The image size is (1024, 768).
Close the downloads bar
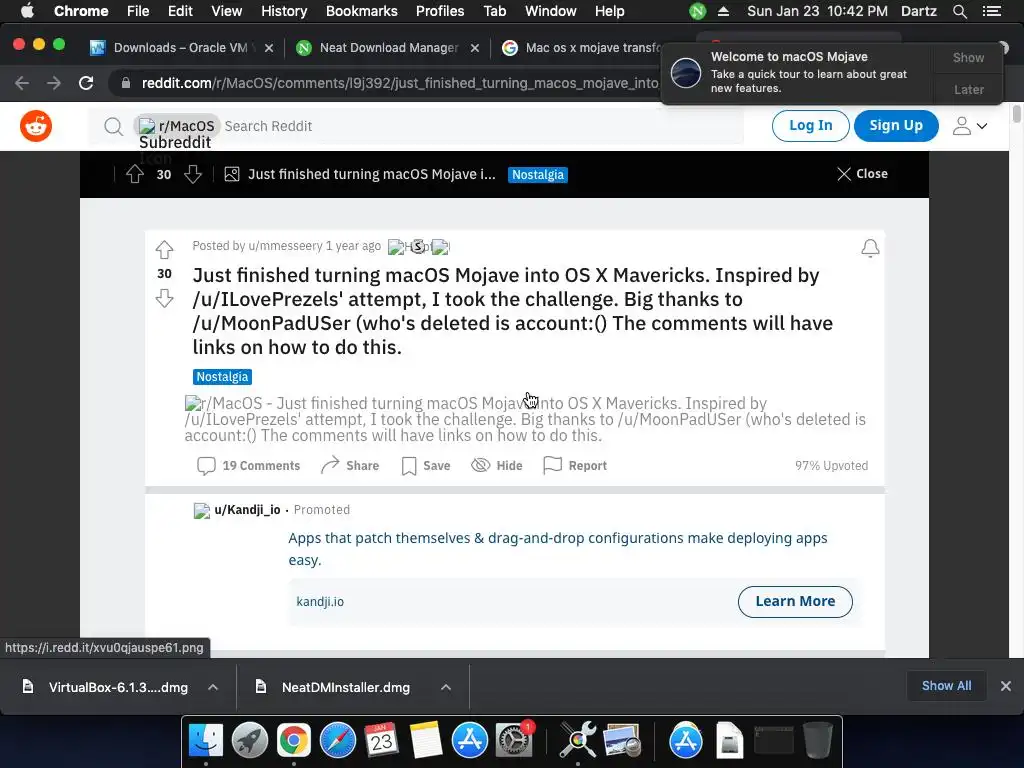tap(1006, 686)
